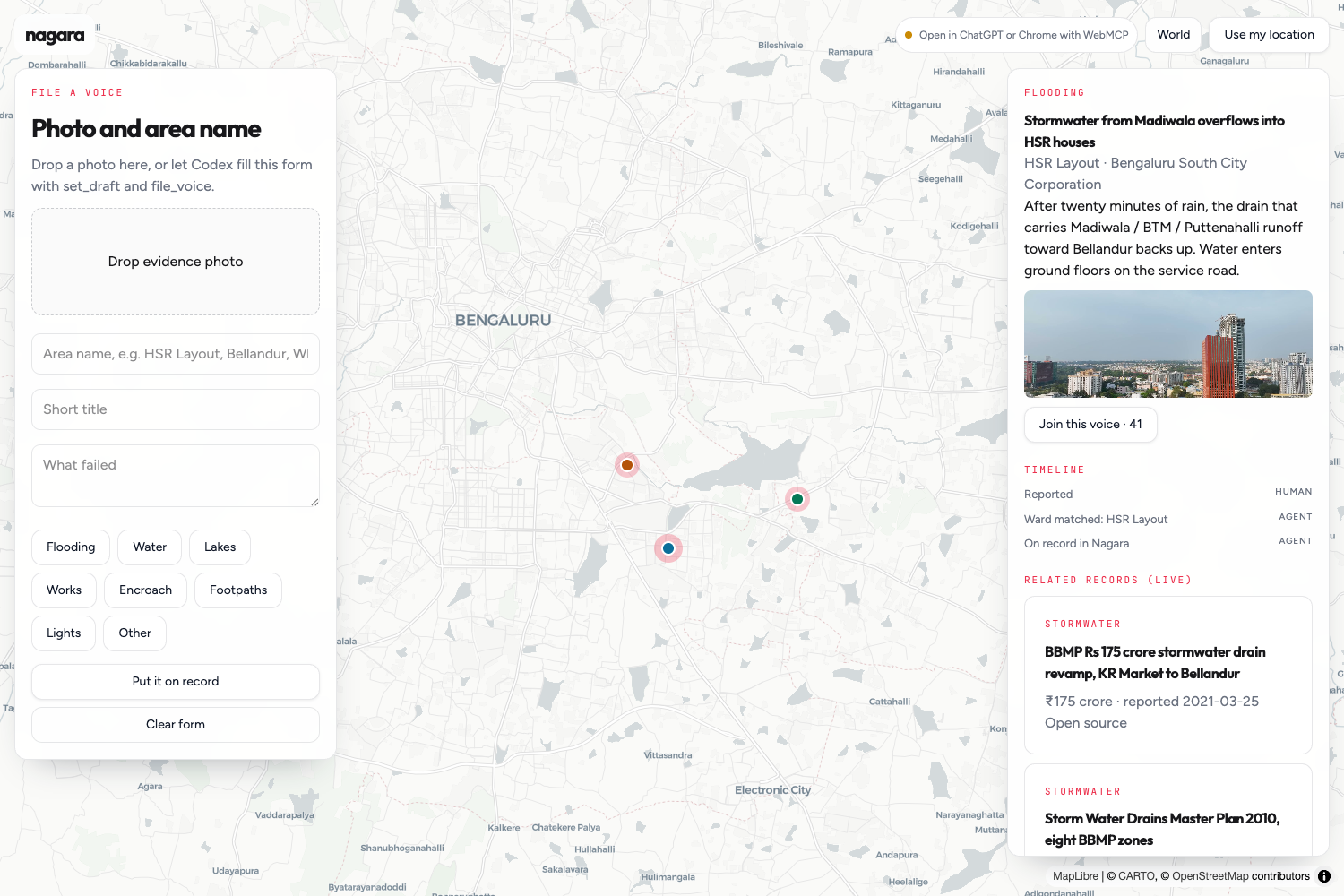Image resolution: width=1344 pixels, height=896 pixels.
Task: Click the On record in Nagara timeline entry
Action: [x=1168, y=543]
